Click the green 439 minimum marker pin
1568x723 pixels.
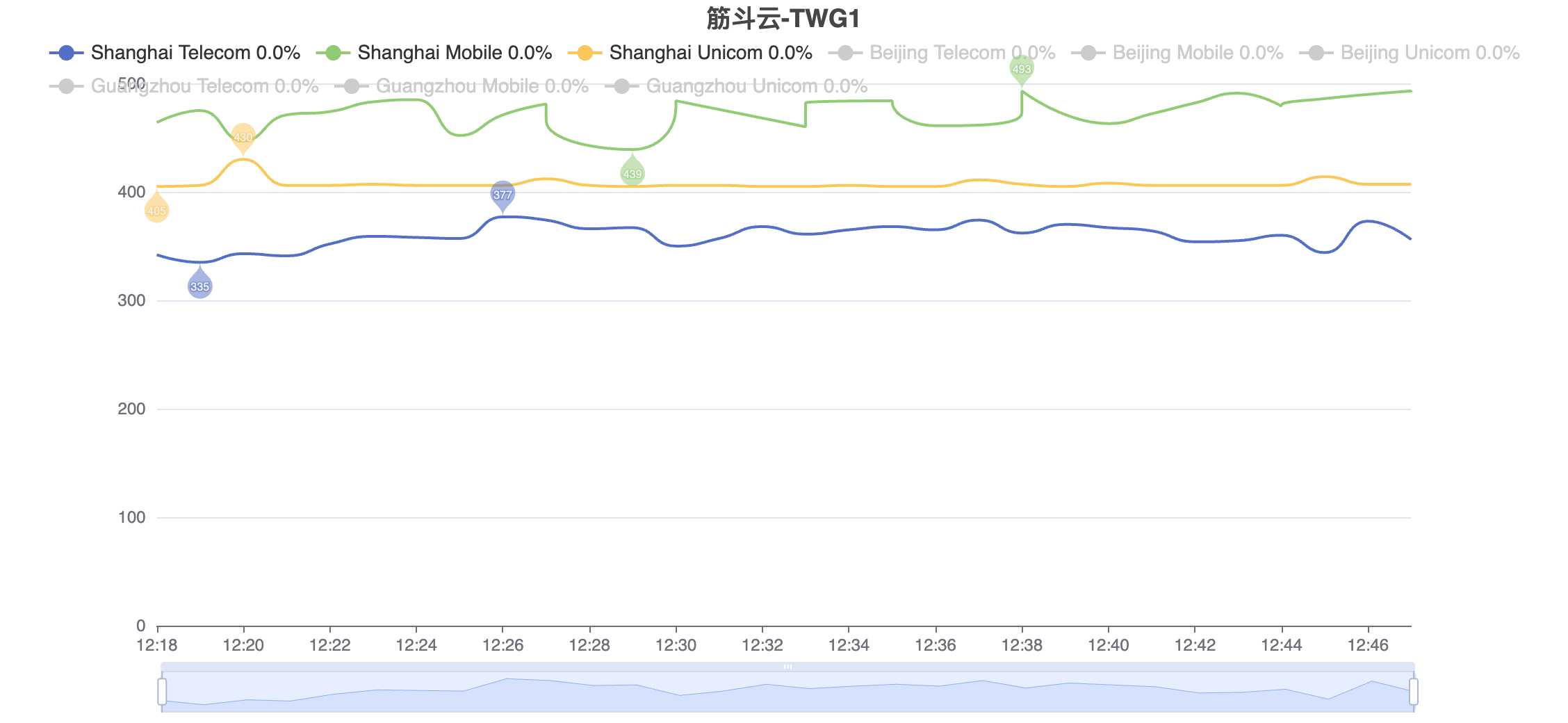coord(632,171)
